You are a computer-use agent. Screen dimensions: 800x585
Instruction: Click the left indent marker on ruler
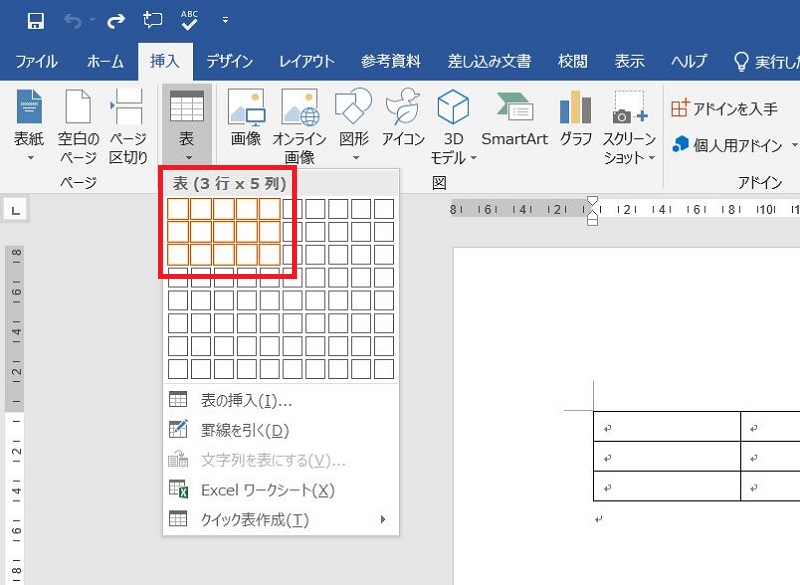point(592,220)
